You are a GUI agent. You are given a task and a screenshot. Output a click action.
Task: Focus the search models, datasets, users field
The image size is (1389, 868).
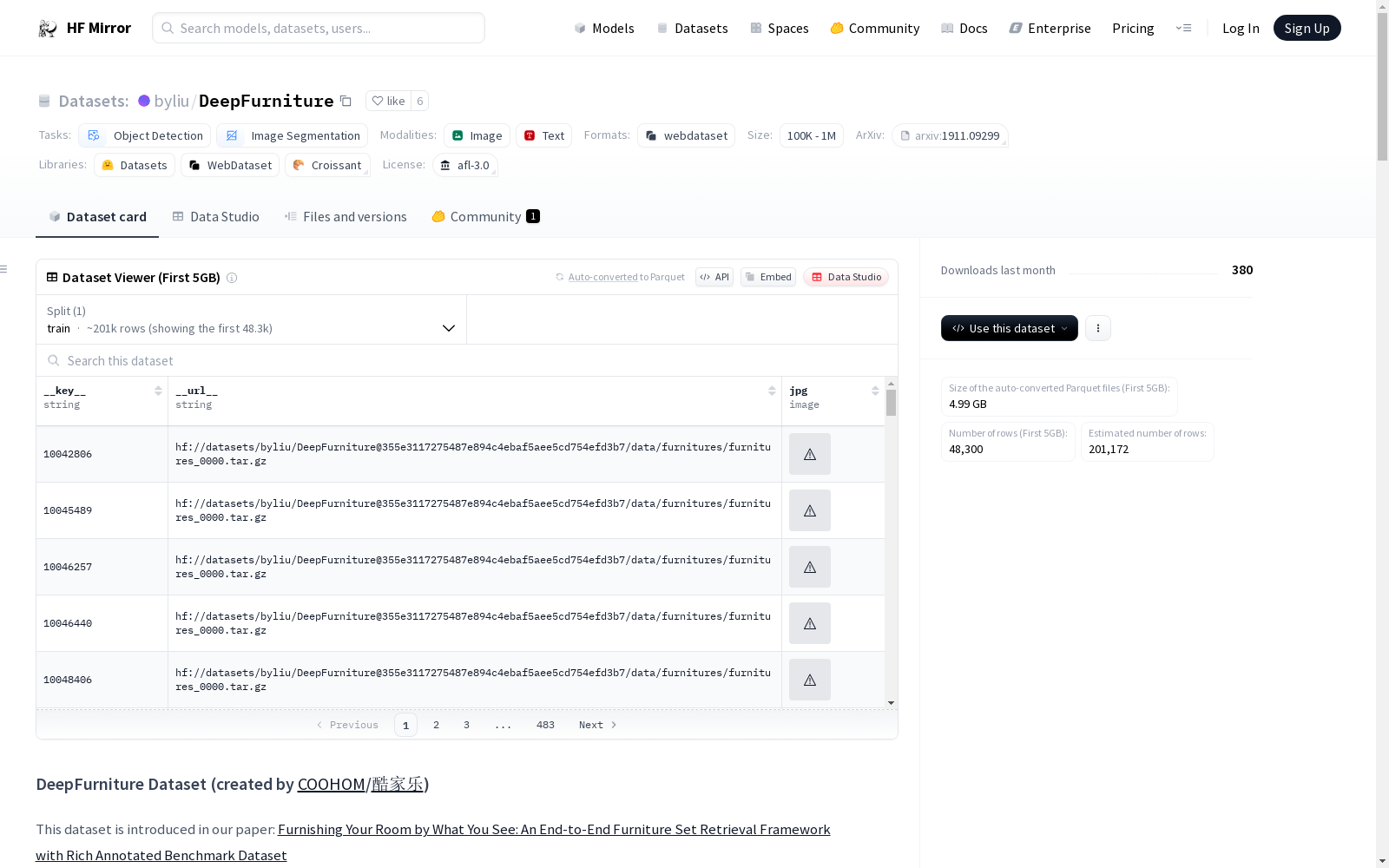(x=319, y=28)
